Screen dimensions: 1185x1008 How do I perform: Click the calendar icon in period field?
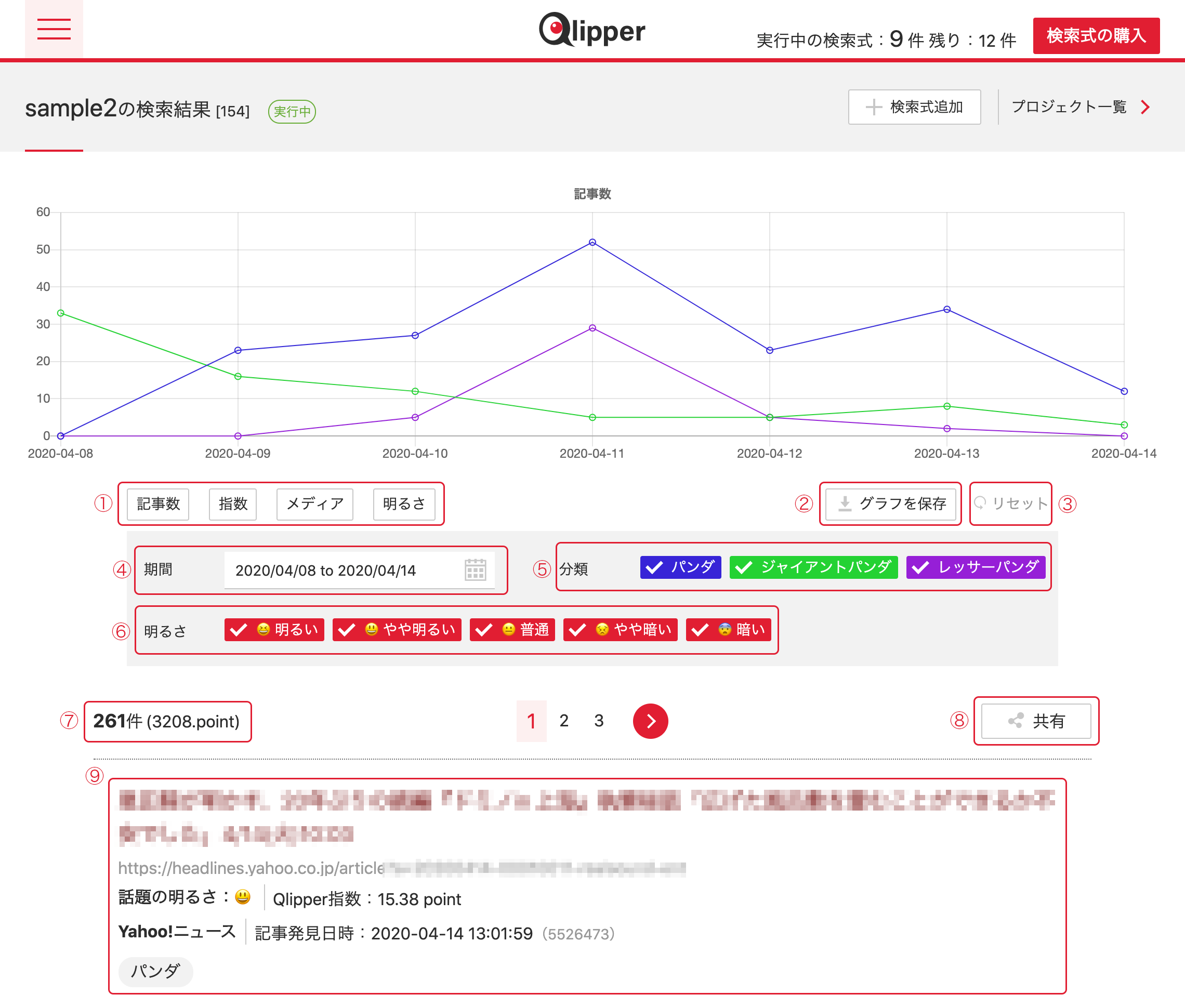[475, 569]
